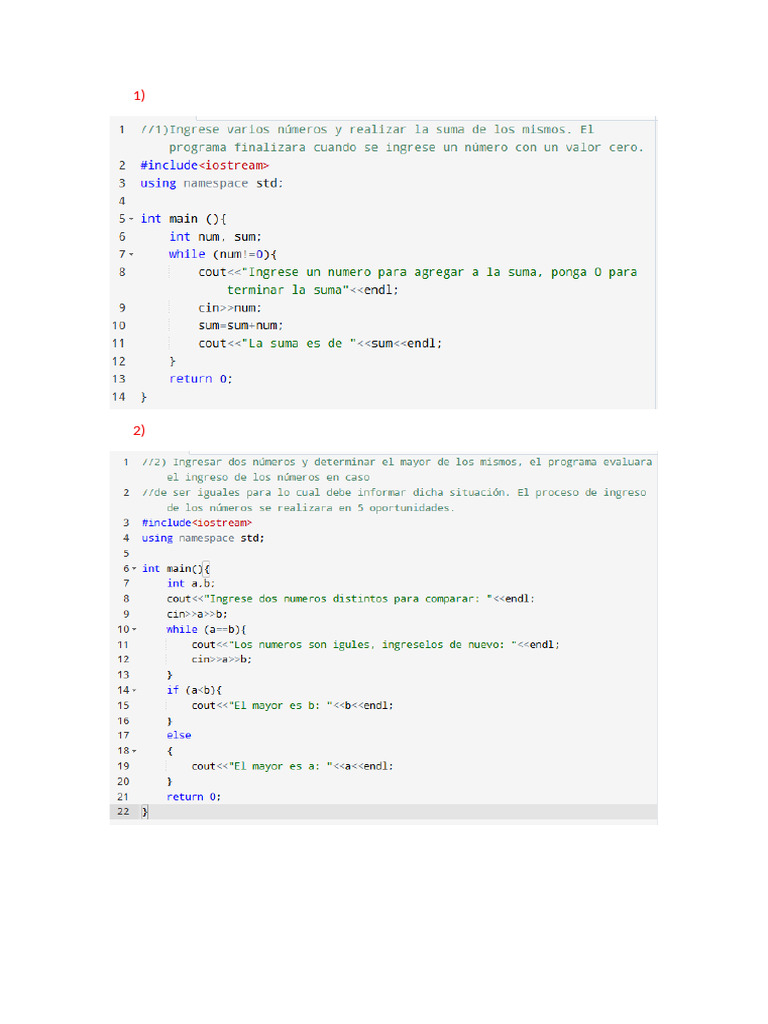Click '#include<iostream>' on line 3

pos(197,523)
